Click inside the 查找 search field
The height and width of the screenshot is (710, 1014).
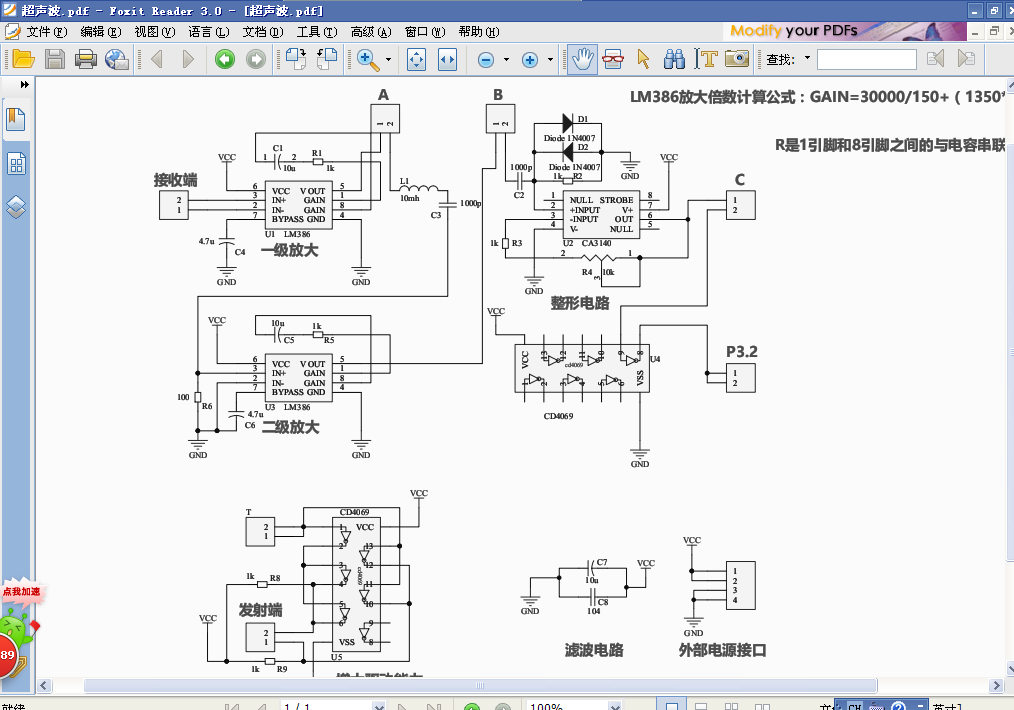(x=867, y=59)
